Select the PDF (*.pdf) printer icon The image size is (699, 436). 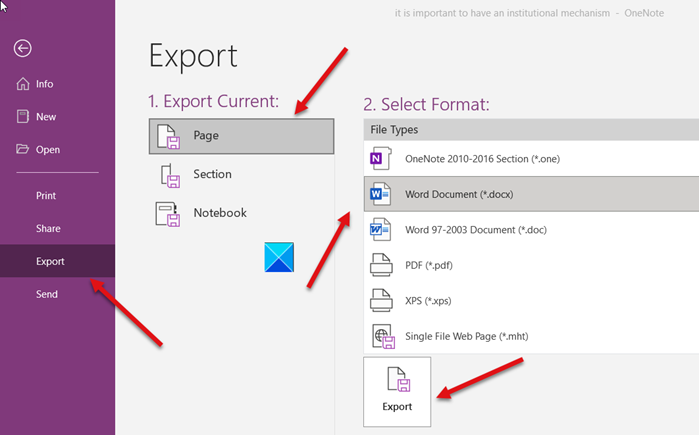tap(381, 265)
